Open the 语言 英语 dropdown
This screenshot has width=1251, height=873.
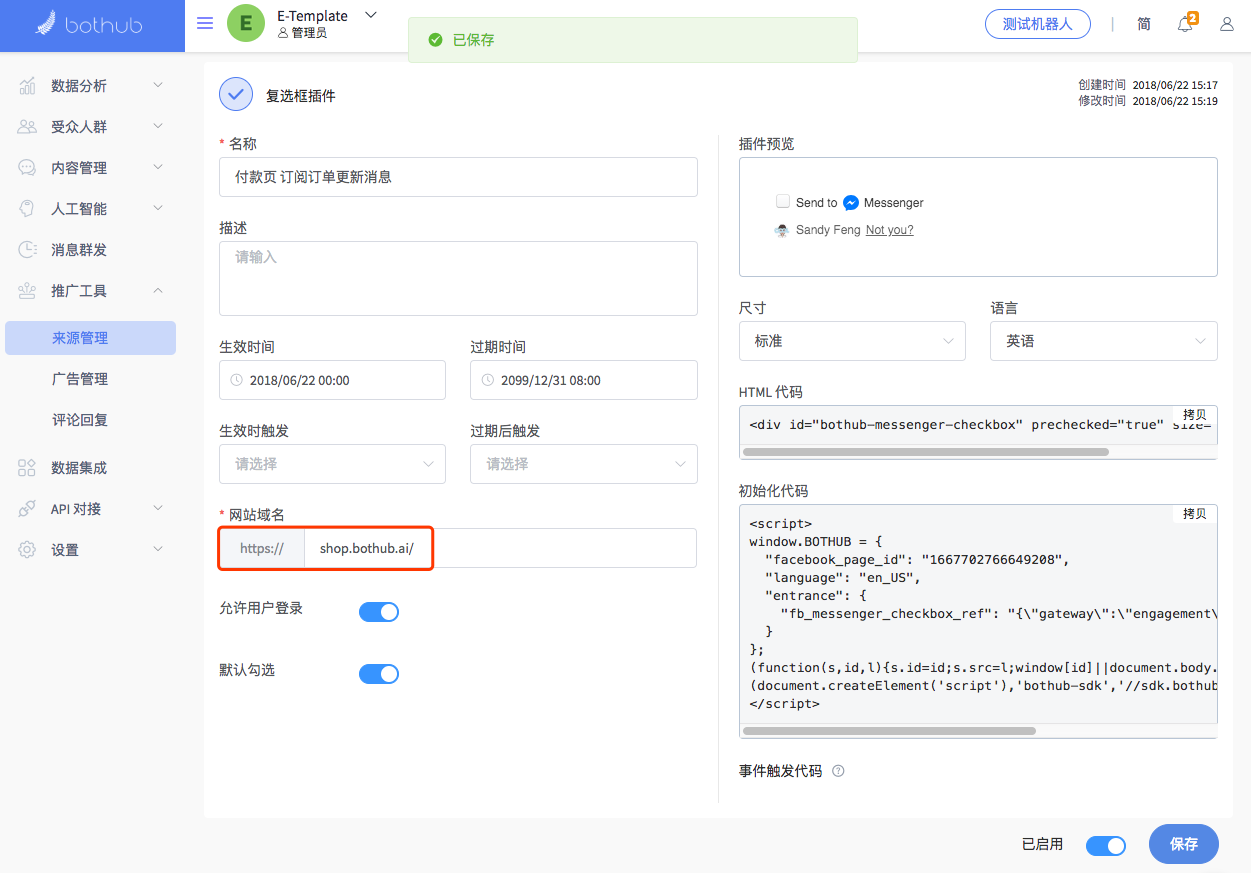[x=1104, y=341]
